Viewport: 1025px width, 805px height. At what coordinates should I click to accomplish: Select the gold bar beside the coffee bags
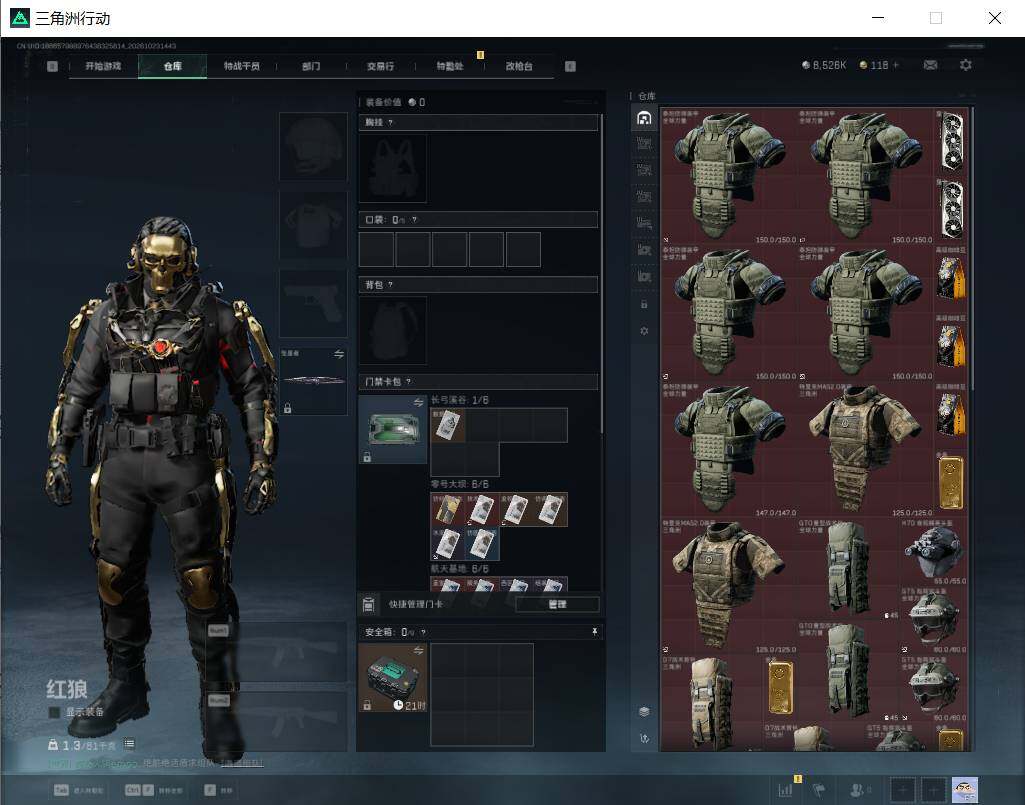pos(950,483)
